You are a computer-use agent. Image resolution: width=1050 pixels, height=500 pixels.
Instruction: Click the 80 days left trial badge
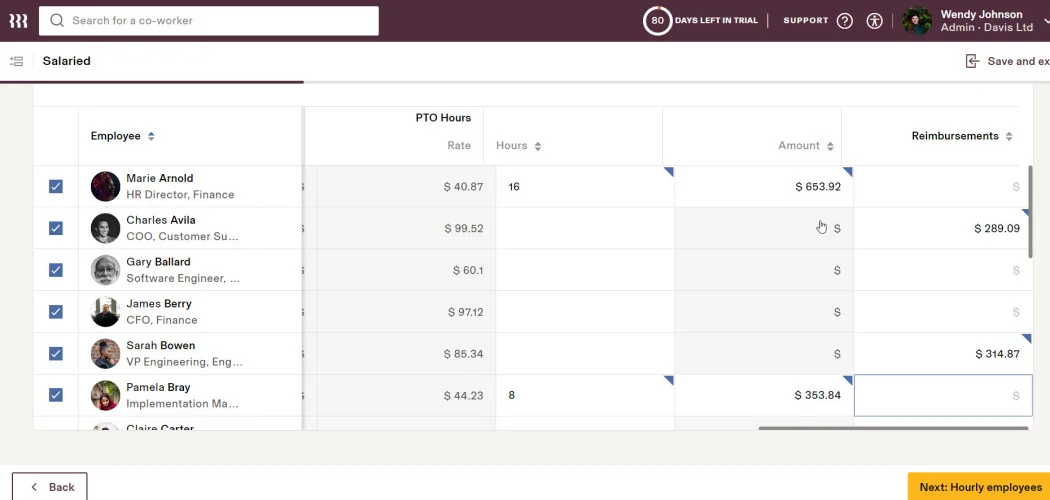[x=657, y=21]
